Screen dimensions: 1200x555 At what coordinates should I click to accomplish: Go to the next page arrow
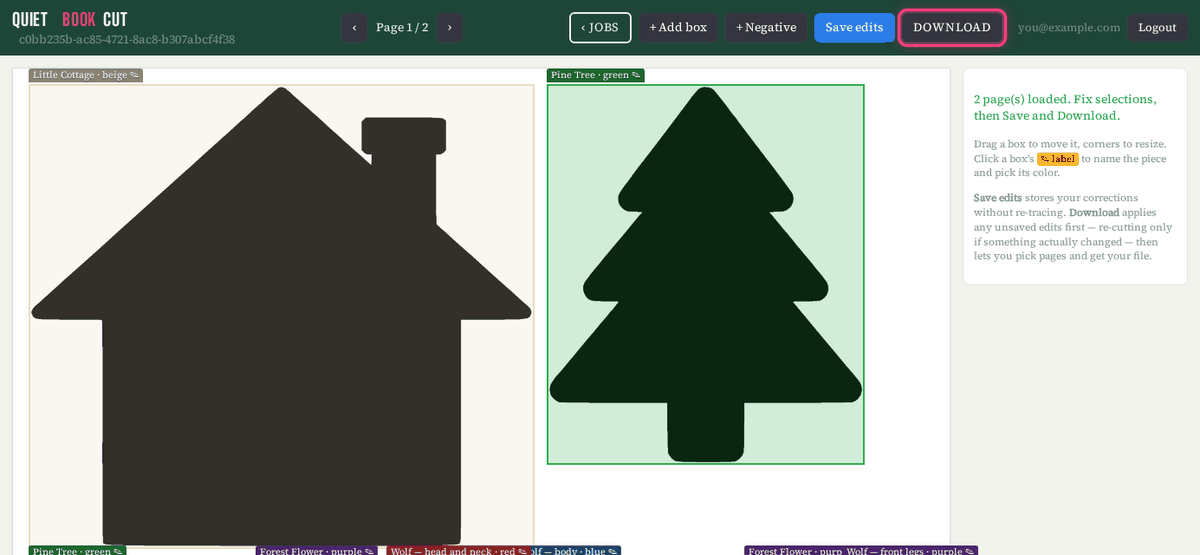pos(450,27)
